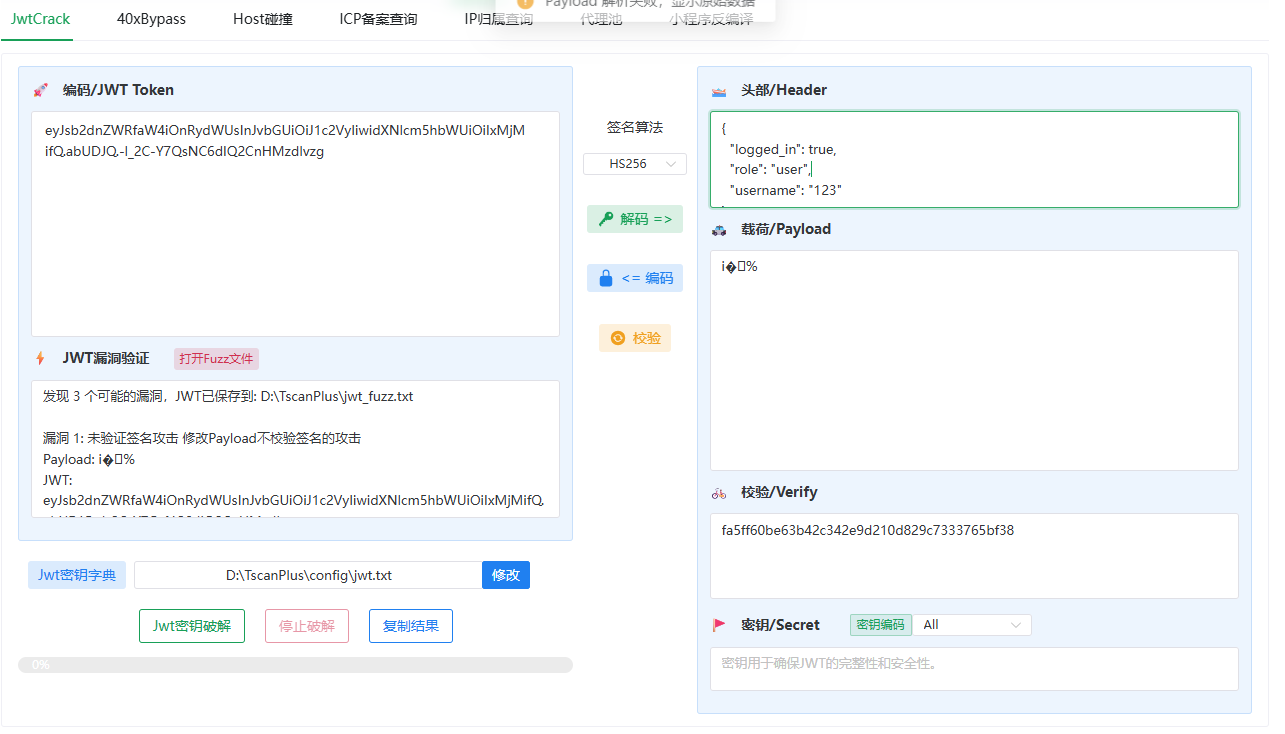The width and height of the screenshot is (1285, 734).
Task: Focus the 密钥/Secret input field
Action: [x=974, y=668]
